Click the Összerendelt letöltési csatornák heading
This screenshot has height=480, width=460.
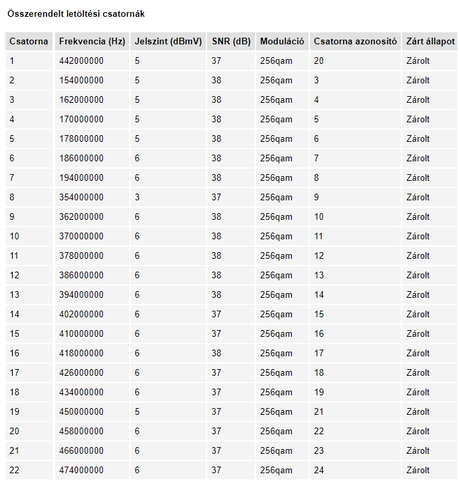(x=76, y=14)
